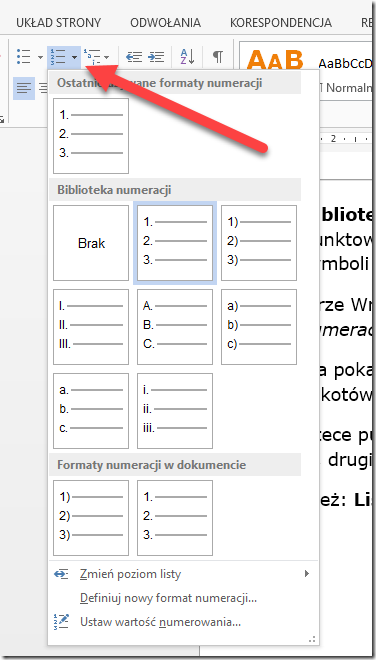Expand the Zmień poziom listy arrow

click(x=307, y=573)
